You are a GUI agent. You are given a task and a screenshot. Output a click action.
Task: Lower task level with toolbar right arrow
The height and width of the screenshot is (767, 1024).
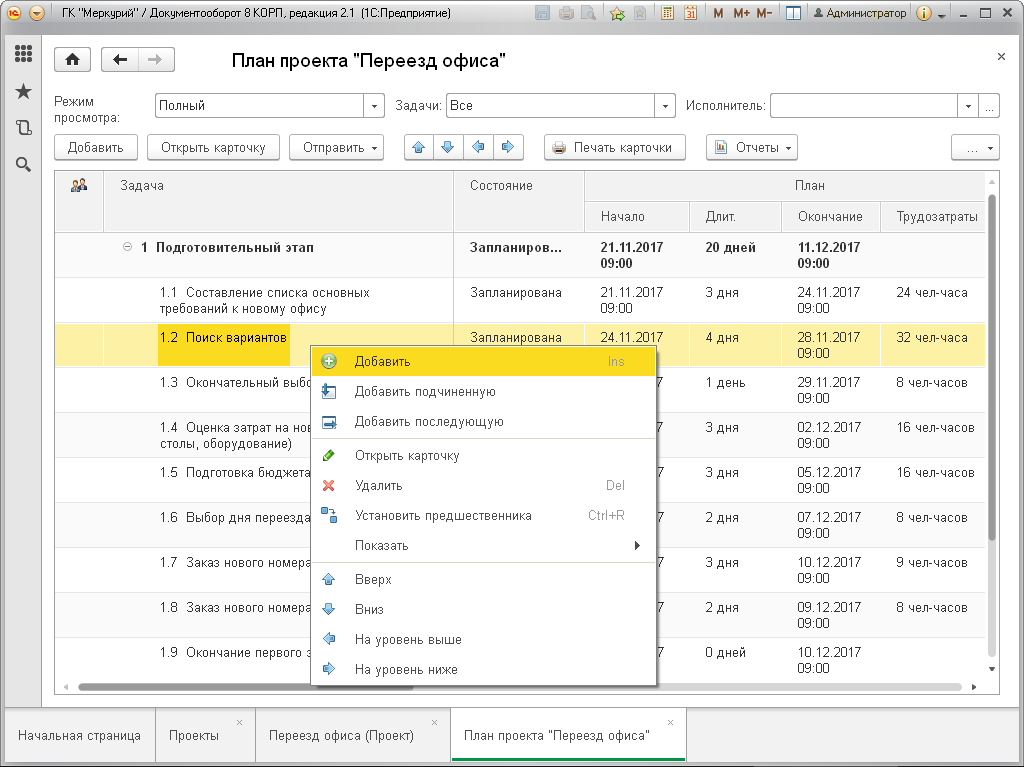[508, 148]
